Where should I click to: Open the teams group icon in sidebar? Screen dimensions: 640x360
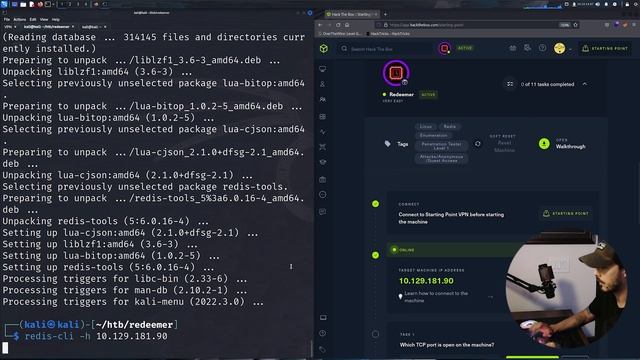pyautogui.click(x=322, y=100)
